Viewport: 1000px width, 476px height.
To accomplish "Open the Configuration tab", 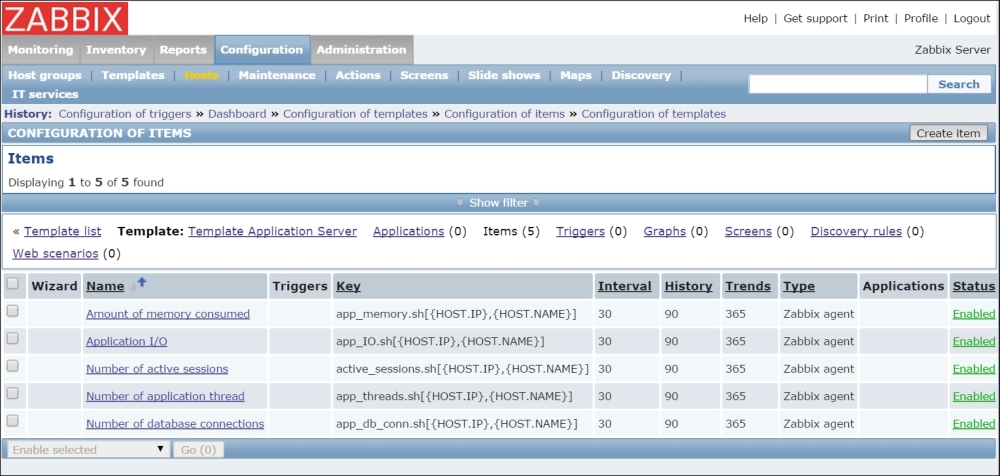I will click(x=261, y=50).
